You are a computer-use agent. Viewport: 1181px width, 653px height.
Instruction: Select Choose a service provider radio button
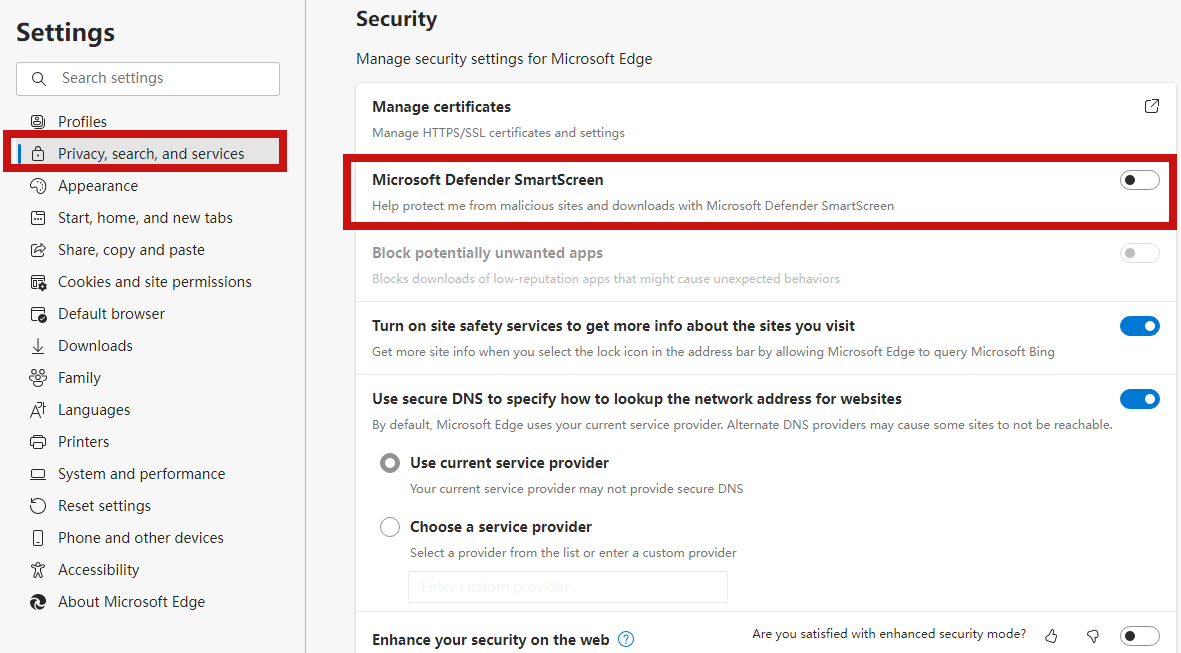point(389,527)
